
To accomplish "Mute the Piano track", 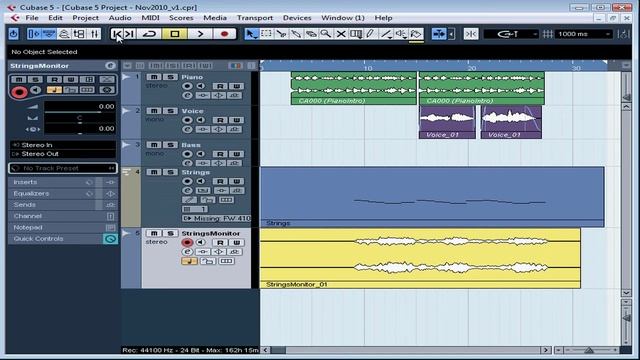I will click(x=154, y=77).
